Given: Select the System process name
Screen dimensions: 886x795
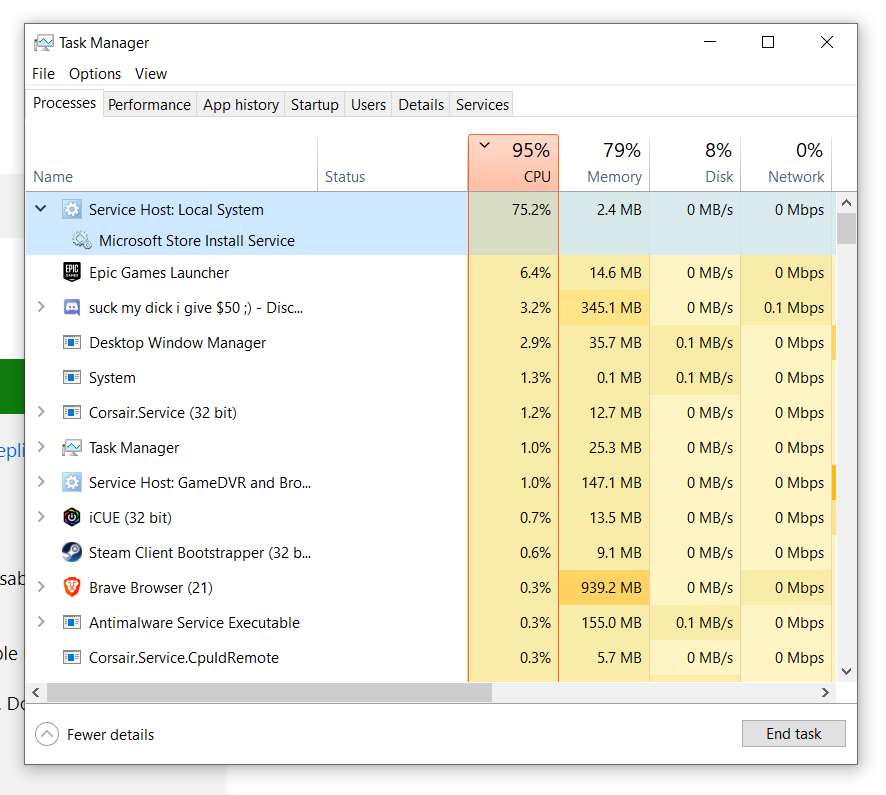Looking at the screenshot, I should pos(112,378).
